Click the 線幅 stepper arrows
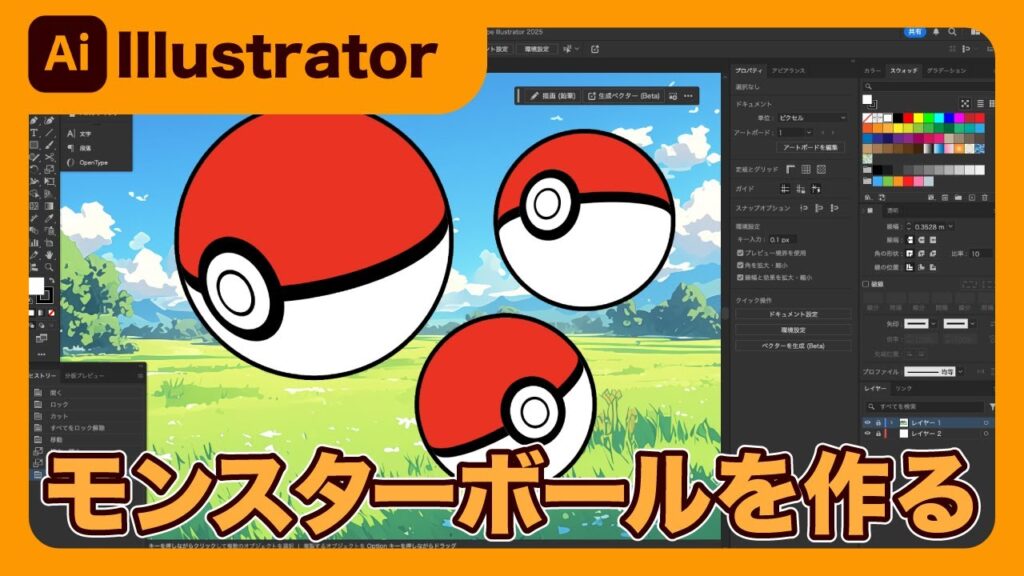 coord(908,226)
